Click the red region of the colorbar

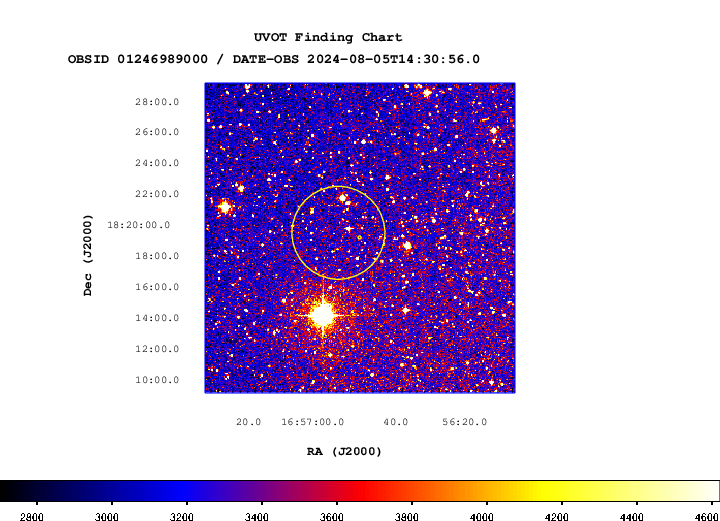363,491
